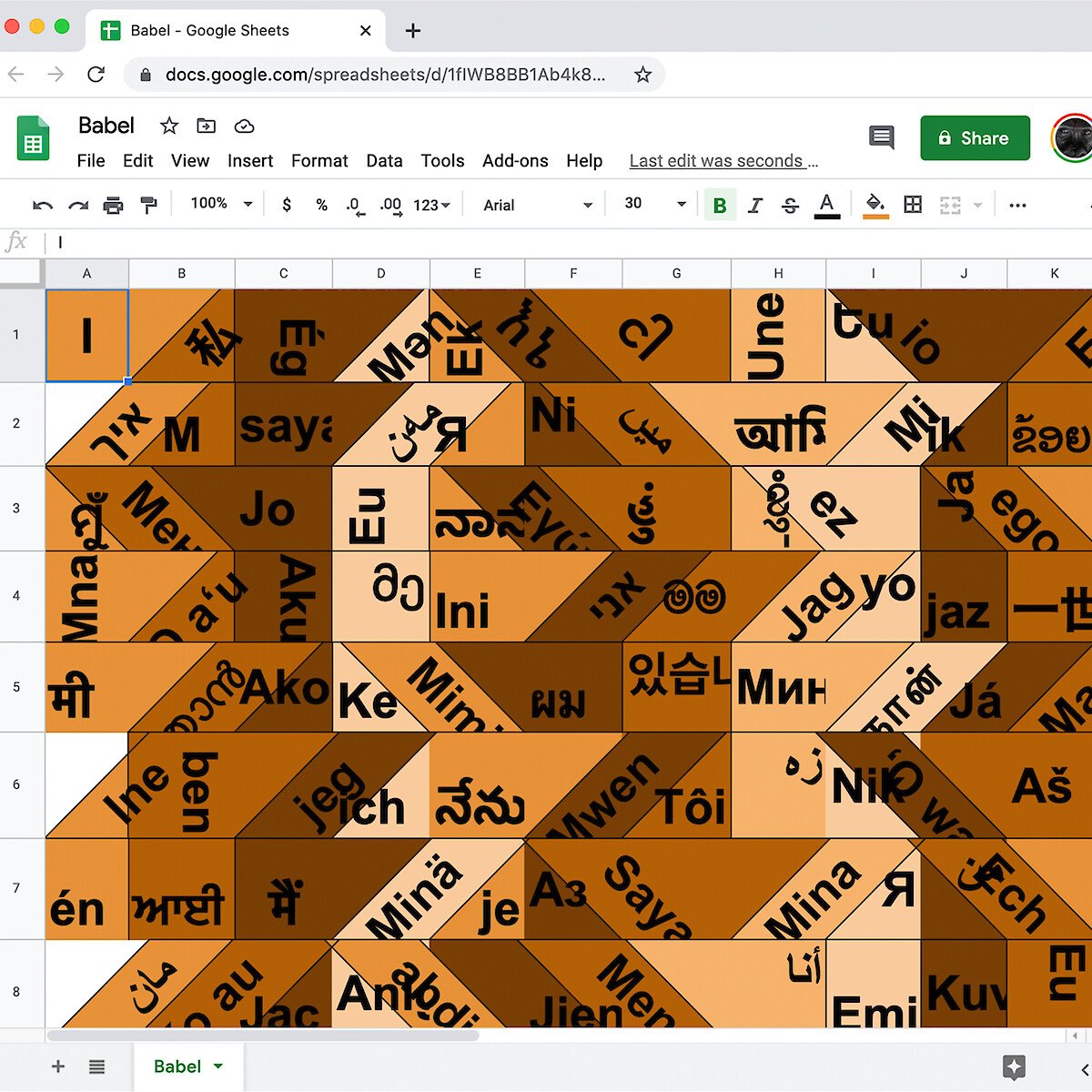Open the Babel sheet tab menu

pos(218,1066)
